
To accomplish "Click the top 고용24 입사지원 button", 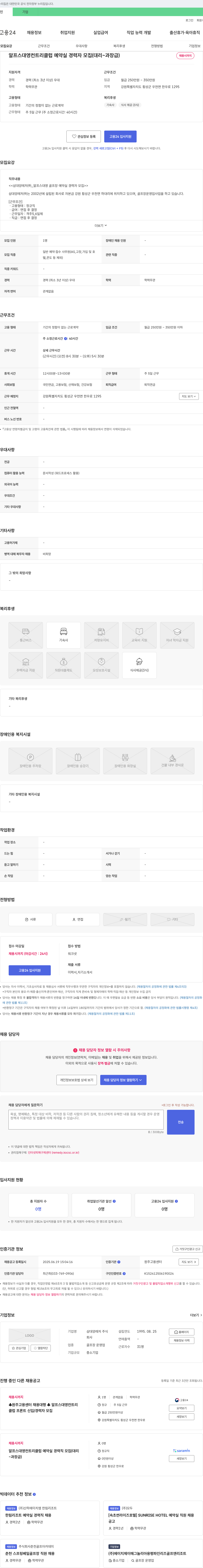I will [120, 136].
